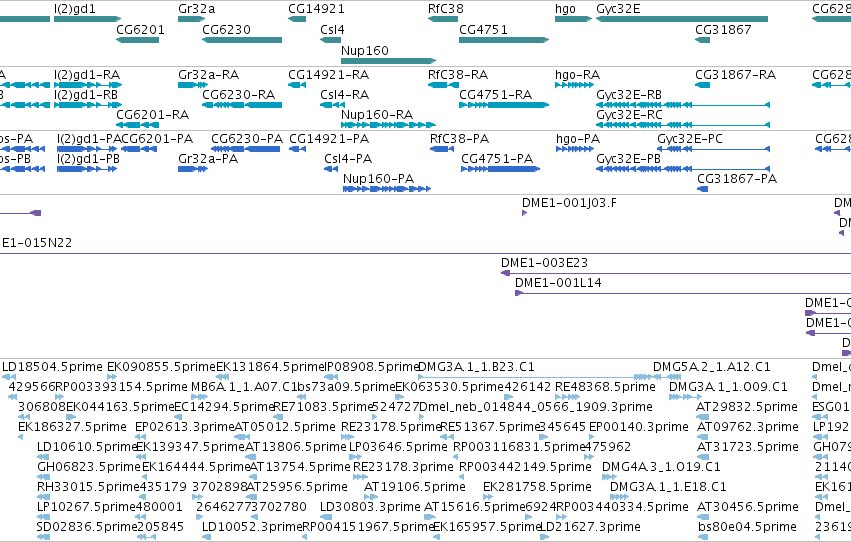Screen dimensions: 851x542
Task: Select the RH33015.5prime EST label
Action: (88, 487)
